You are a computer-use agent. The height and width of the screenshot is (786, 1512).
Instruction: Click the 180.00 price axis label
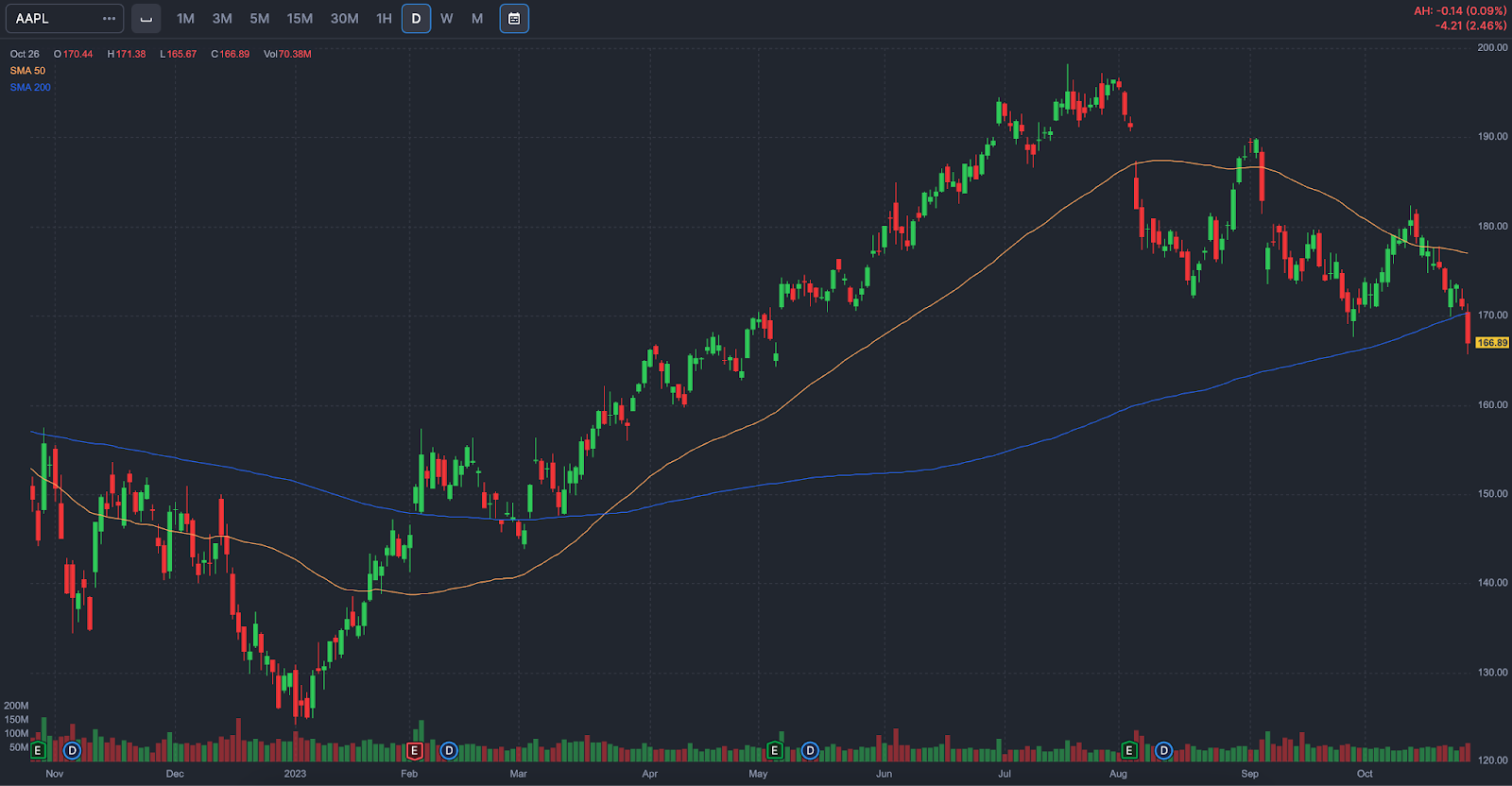click(x=1493, y=227)
